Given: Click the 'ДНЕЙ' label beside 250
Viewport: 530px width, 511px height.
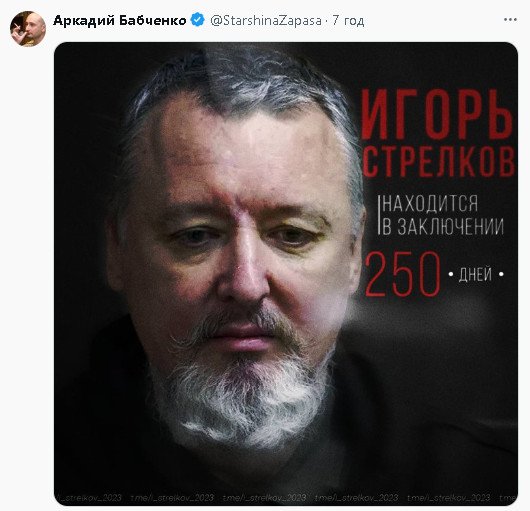Looking at the screenshot, I should point(475,274).
